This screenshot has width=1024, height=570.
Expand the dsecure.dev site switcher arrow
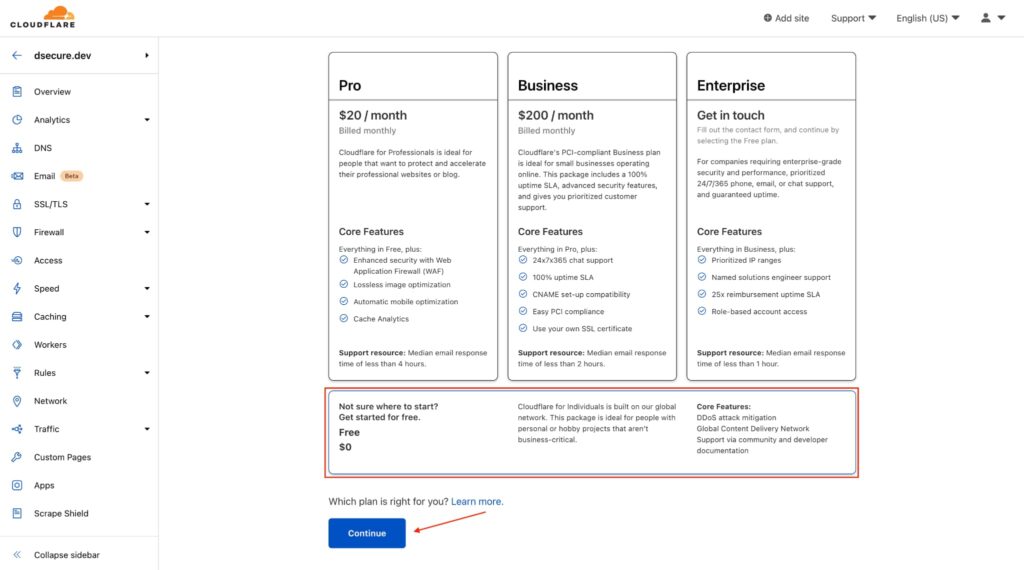coord(146,55)
